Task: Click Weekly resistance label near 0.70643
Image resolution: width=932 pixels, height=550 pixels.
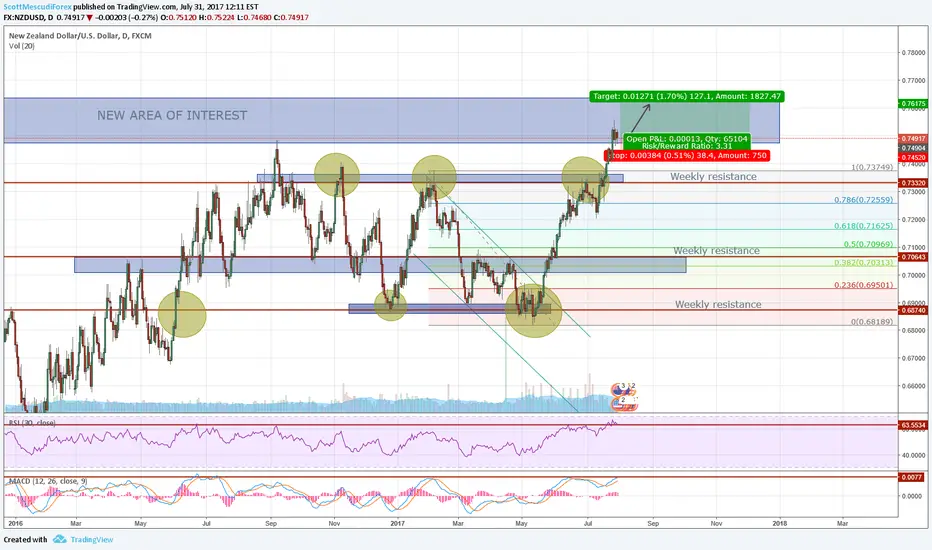Action: pyautogui.click(x=716, y=250)
